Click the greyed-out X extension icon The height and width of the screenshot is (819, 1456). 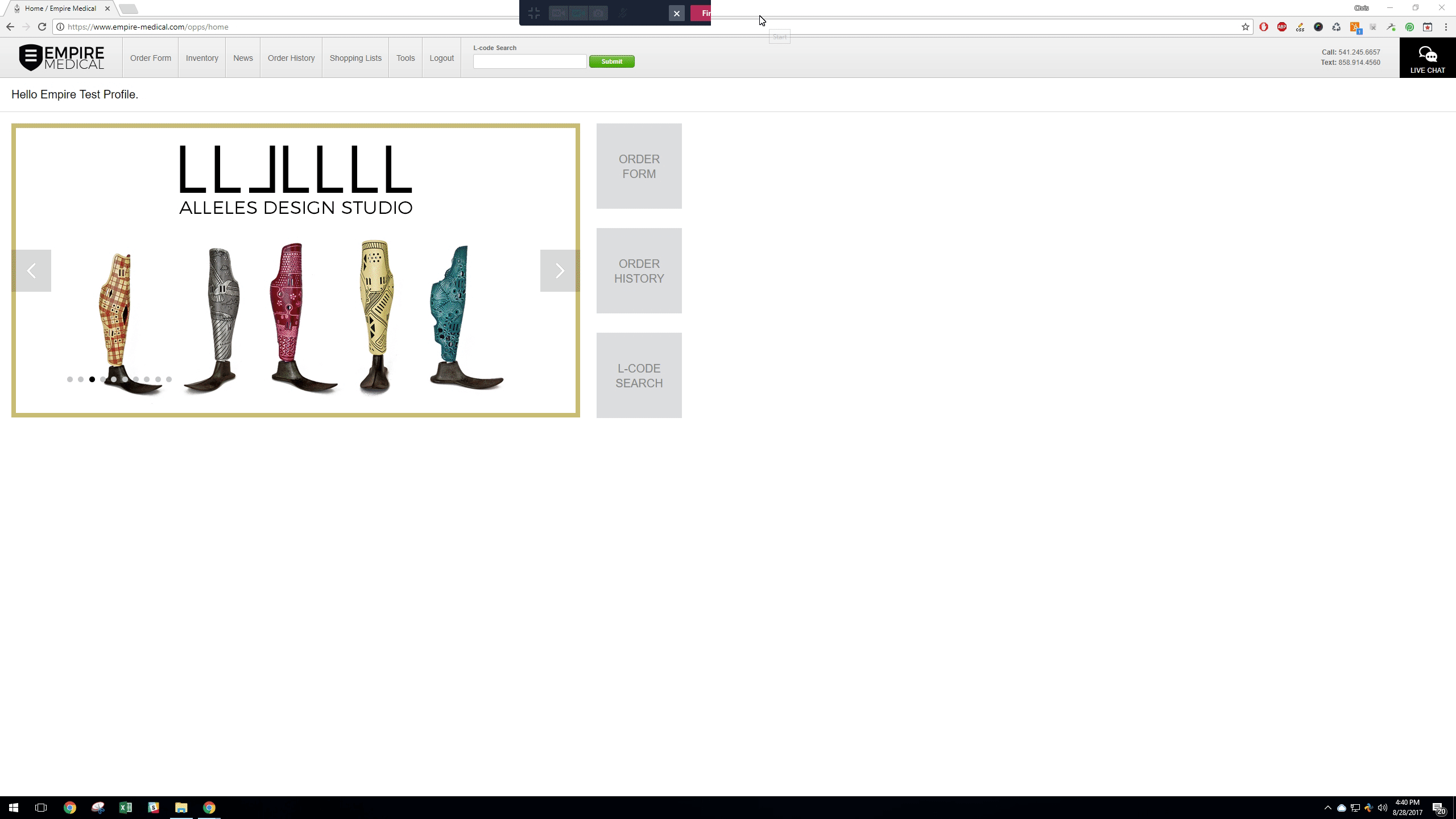[x=1373, y=27]
